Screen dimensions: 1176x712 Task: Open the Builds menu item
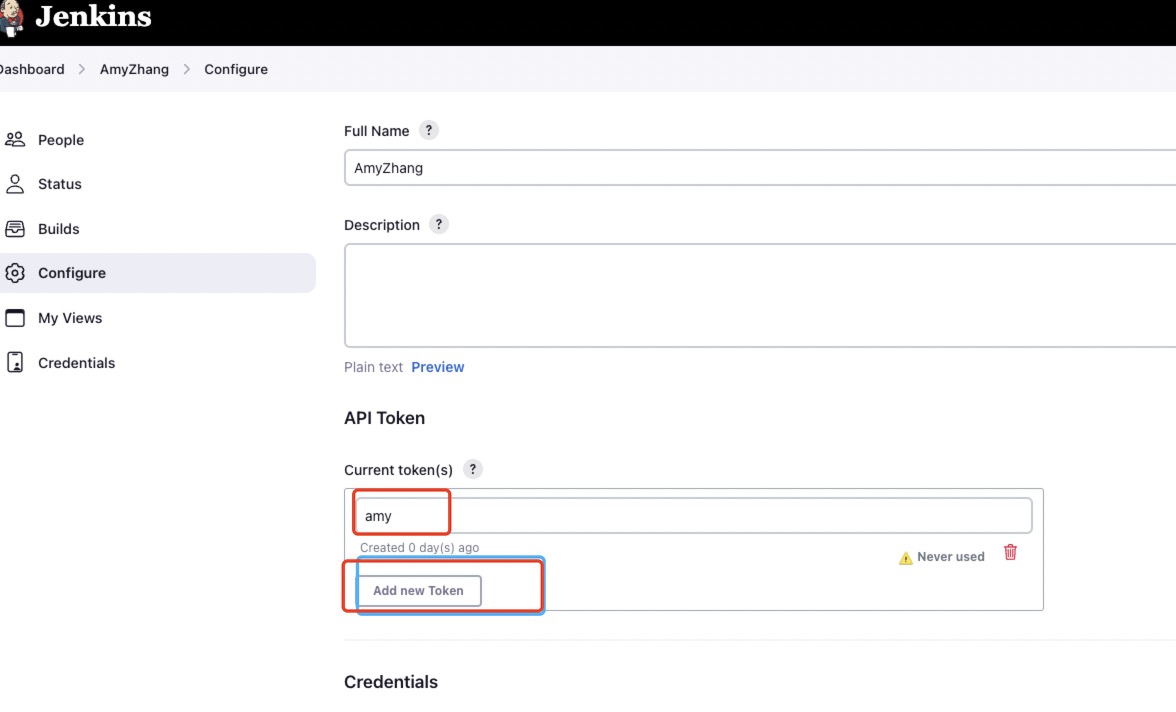[58, 229]
